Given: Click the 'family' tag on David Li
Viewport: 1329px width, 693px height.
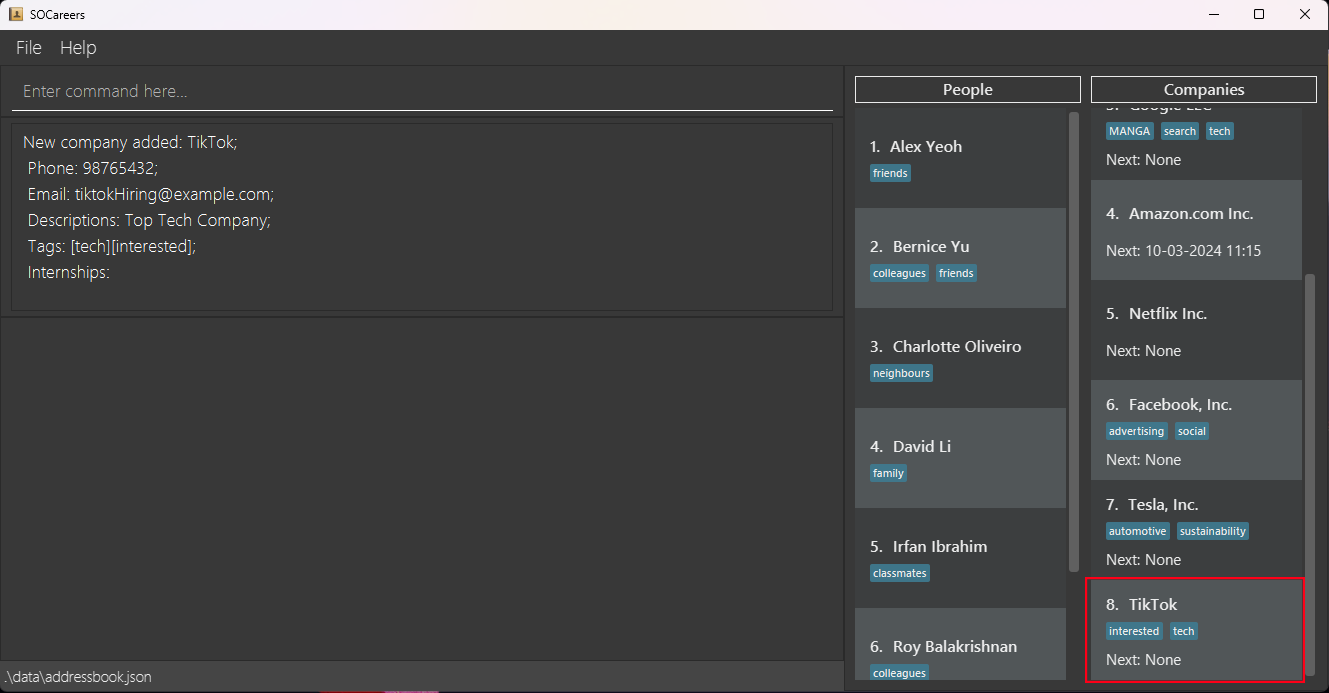Looking at the screenshot, I should [888, 472].
